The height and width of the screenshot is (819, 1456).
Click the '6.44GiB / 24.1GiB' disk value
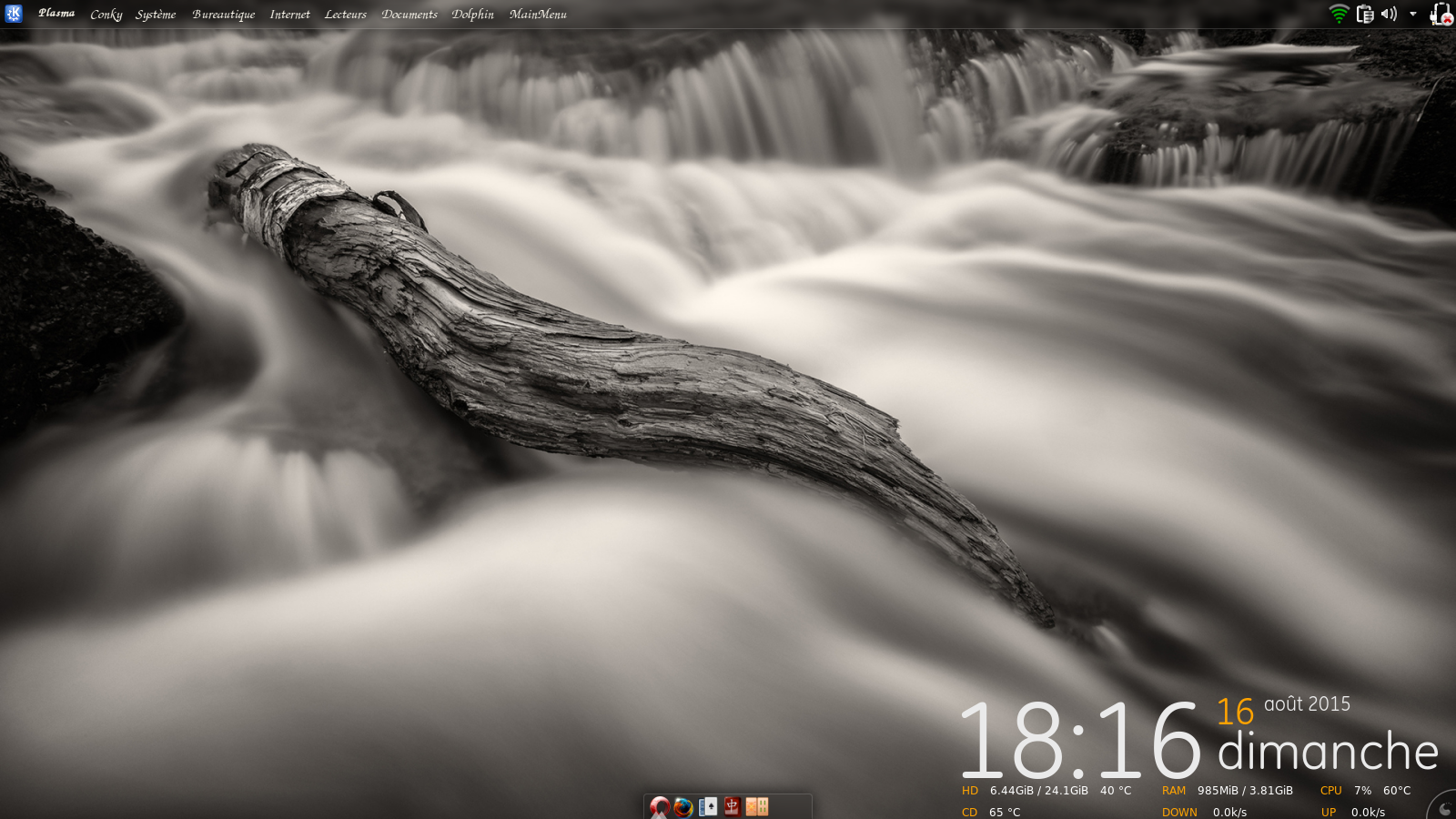1039,791
